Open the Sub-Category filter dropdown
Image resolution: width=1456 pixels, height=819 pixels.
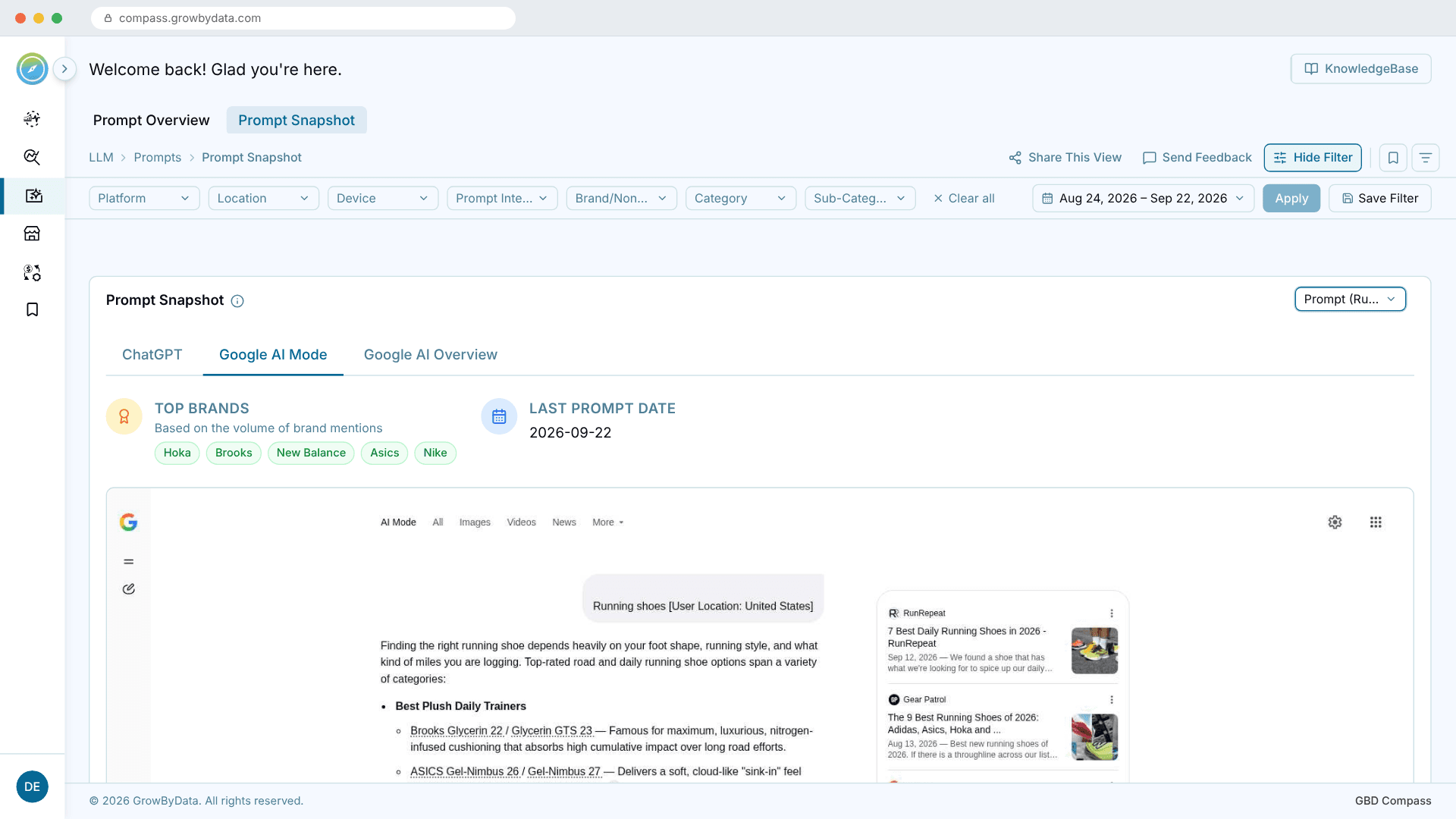point(860,198)
